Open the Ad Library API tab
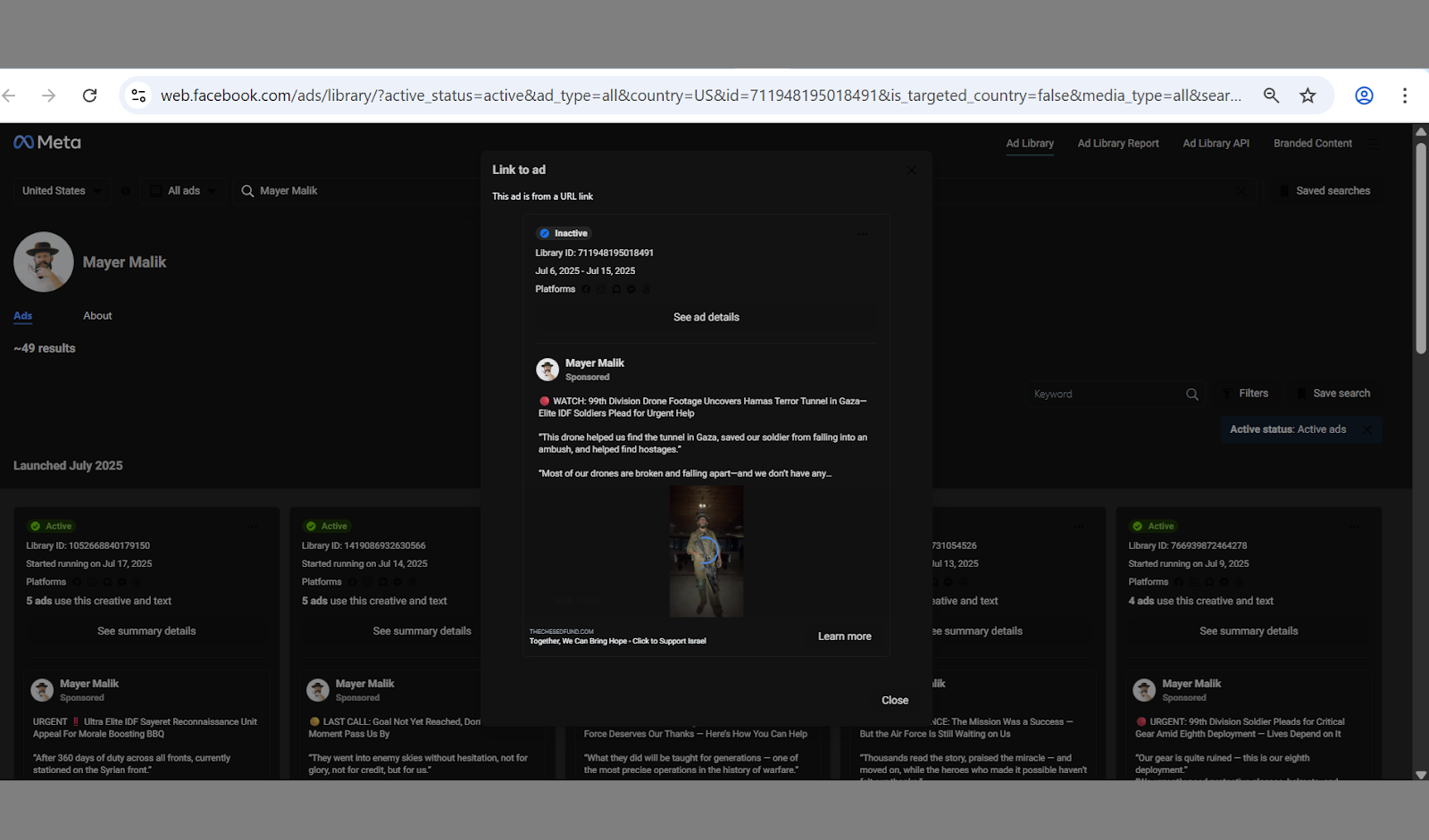This screenshot has width=1429, height=840. (1216, 143)
